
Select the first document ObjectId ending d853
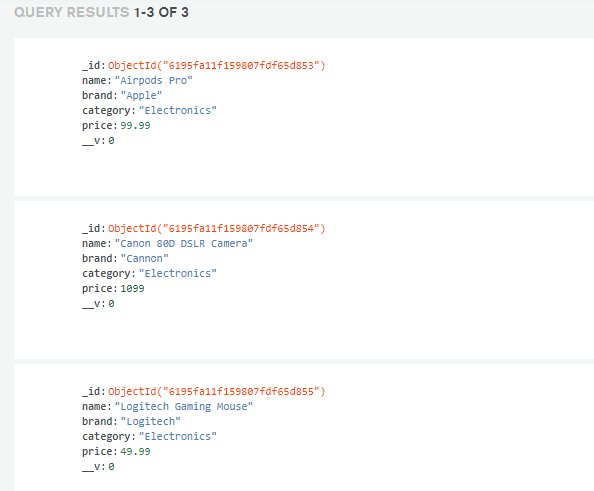217,66
